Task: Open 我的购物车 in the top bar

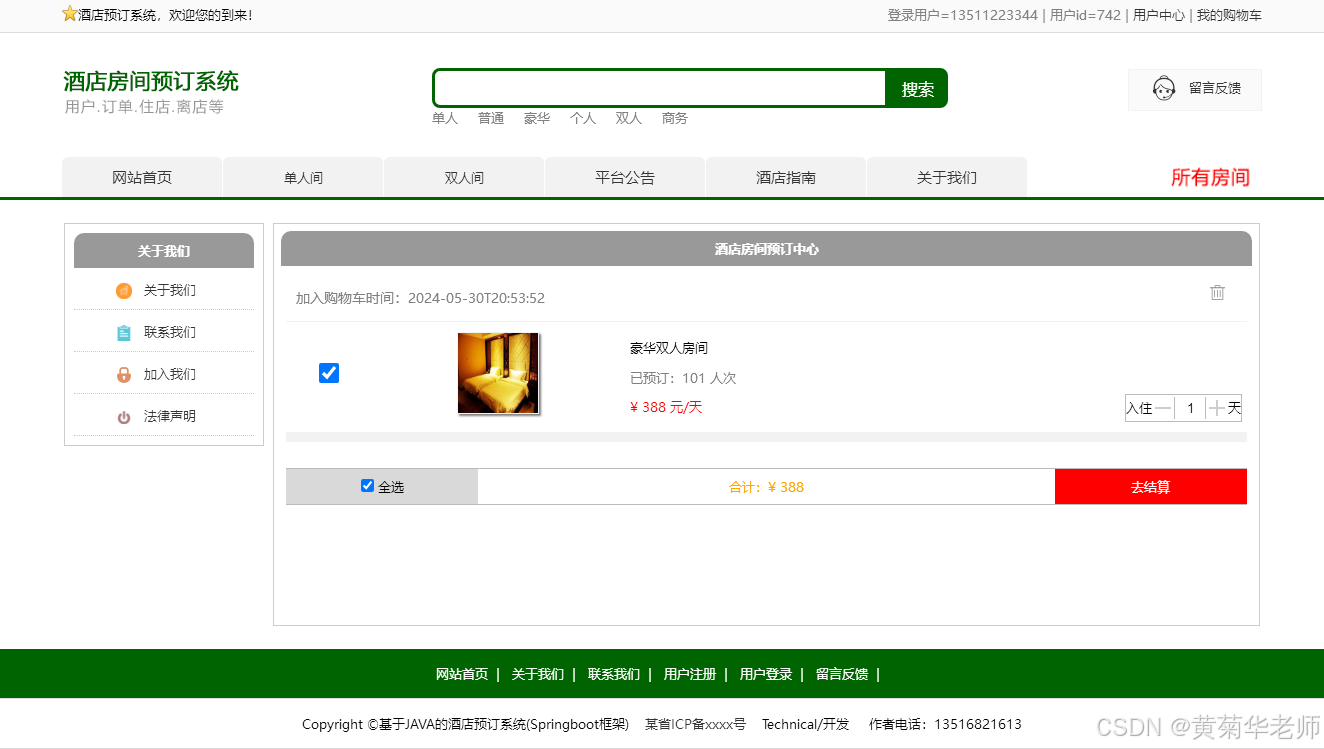Action: point(1228,15)
